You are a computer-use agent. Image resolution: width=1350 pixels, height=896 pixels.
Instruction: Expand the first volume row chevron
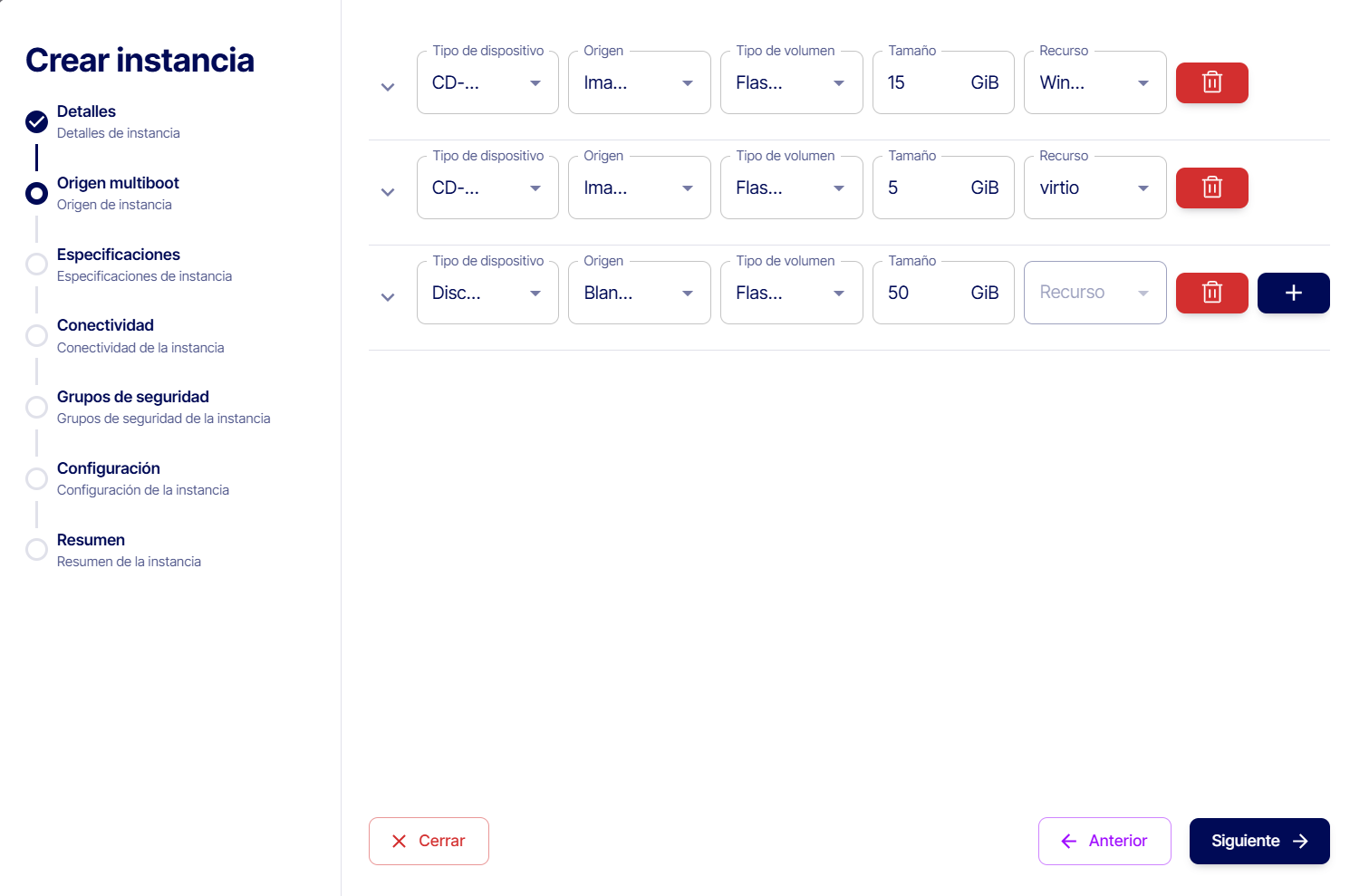click(x=388, y=88)
